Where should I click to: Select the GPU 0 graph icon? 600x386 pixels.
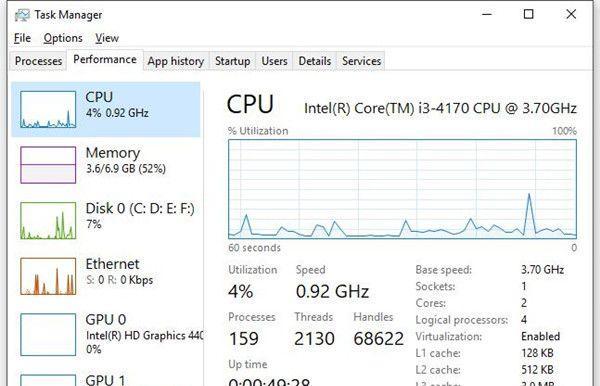tap(48, 334)
